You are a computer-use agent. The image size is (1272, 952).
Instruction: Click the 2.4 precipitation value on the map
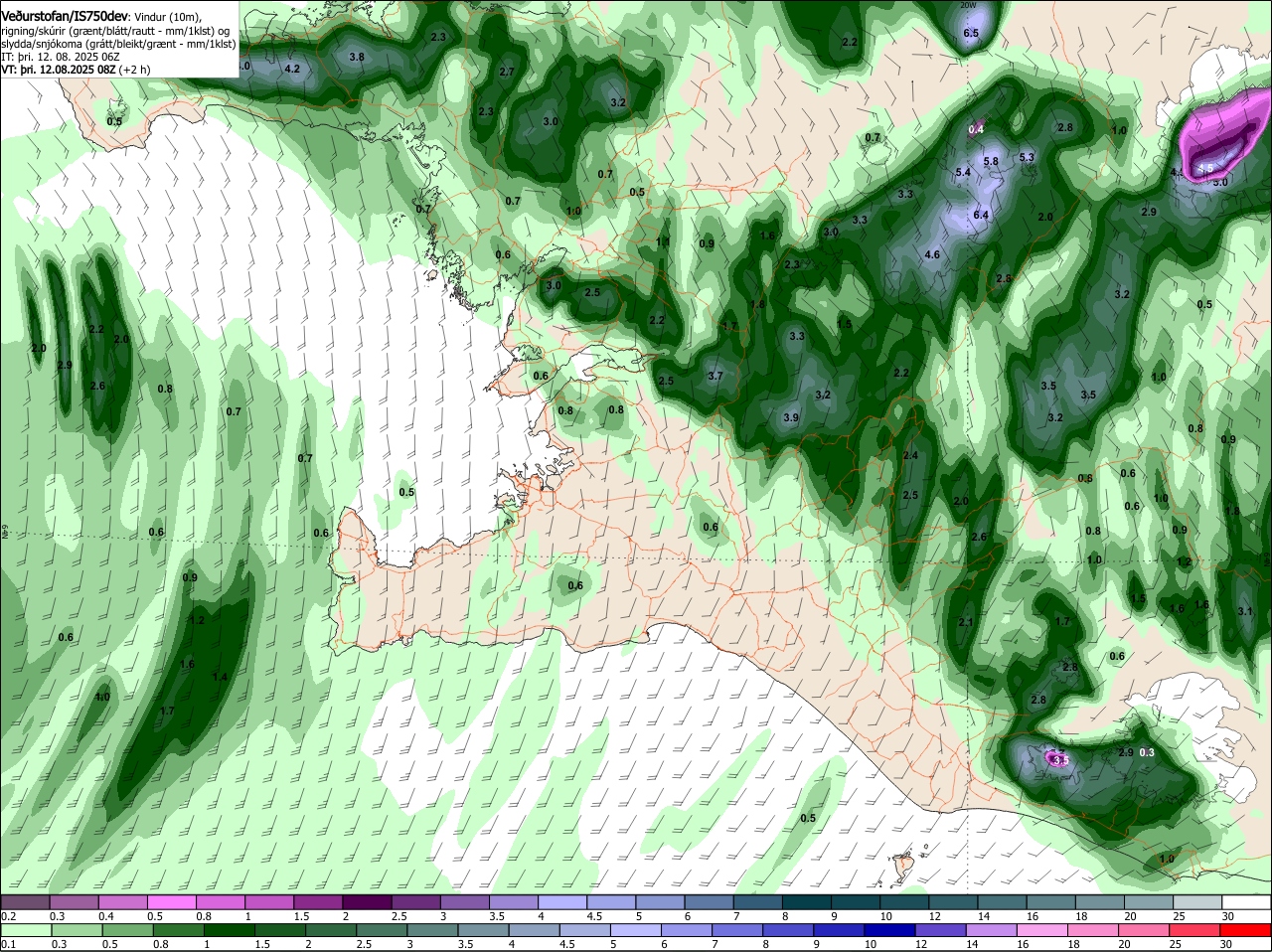pyautogui.click(x=909, y=455)
